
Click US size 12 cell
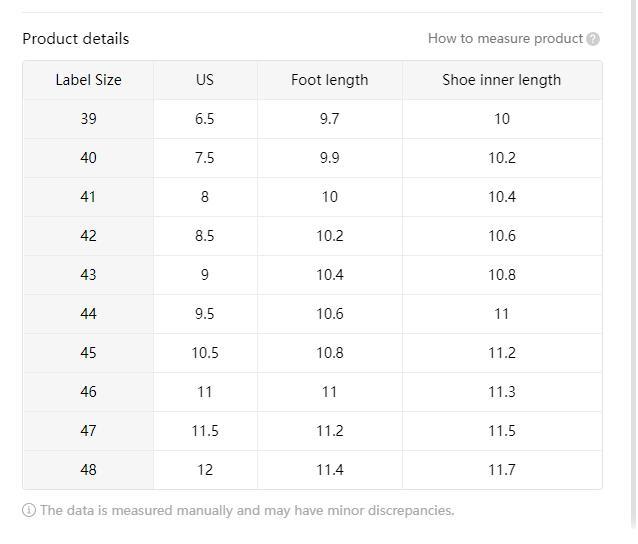tap(205, 470)
